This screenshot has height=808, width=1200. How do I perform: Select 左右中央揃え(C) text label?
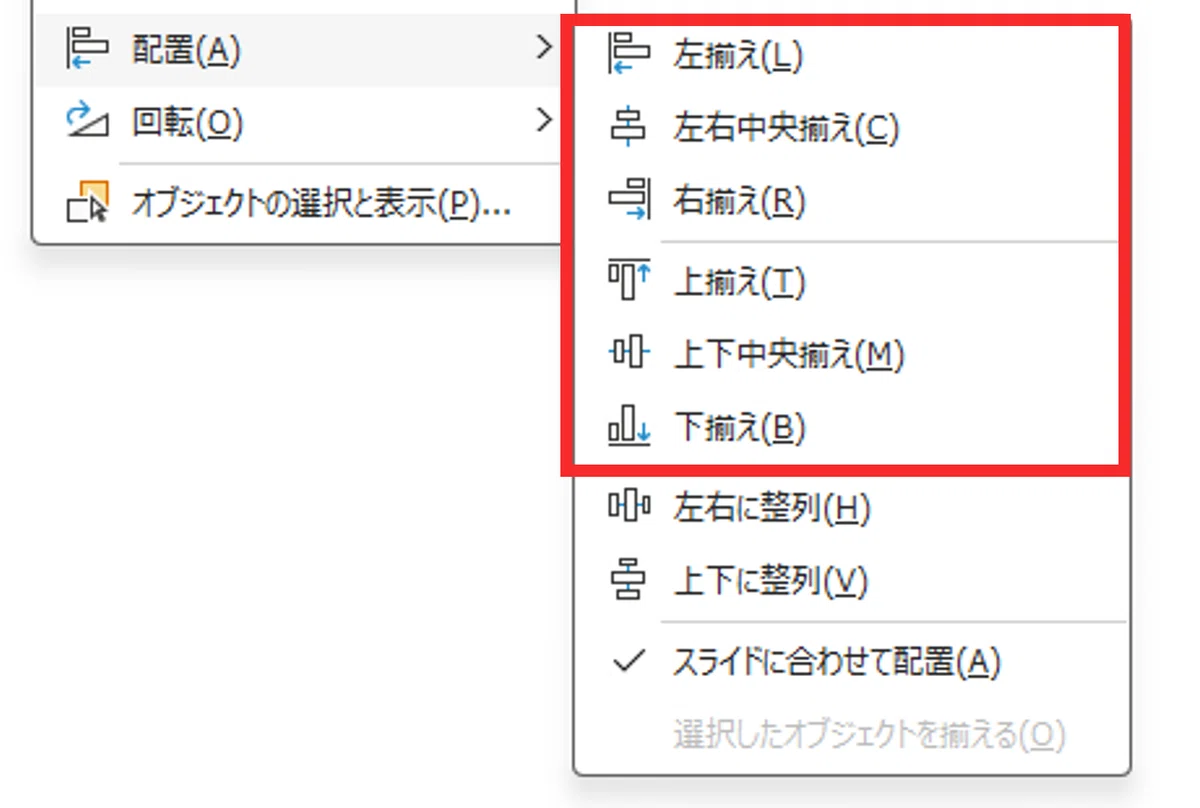click(787, 128)
